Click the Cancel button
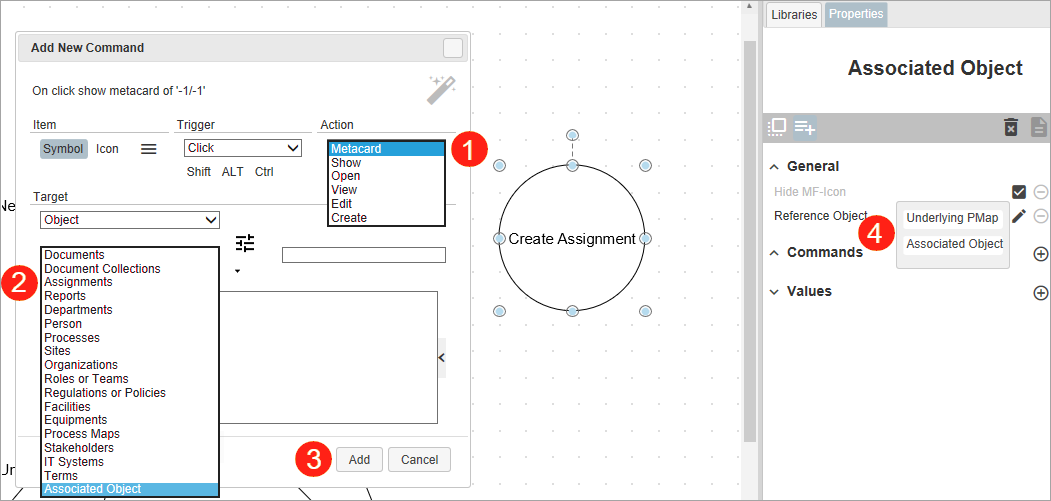The width and height of the screenshot is (1051, 501). tap(420, 460)
